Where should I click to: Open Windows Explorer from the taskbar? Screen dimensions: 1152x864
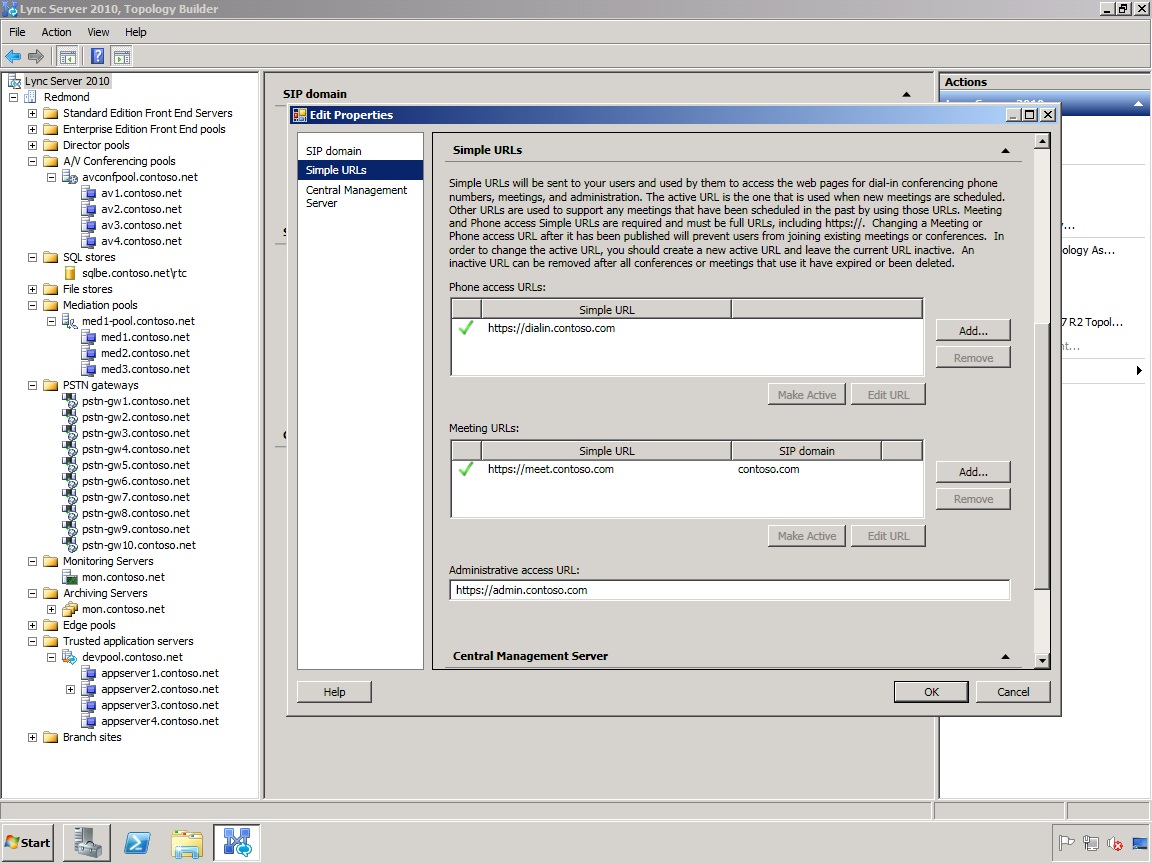pos(187,843)
